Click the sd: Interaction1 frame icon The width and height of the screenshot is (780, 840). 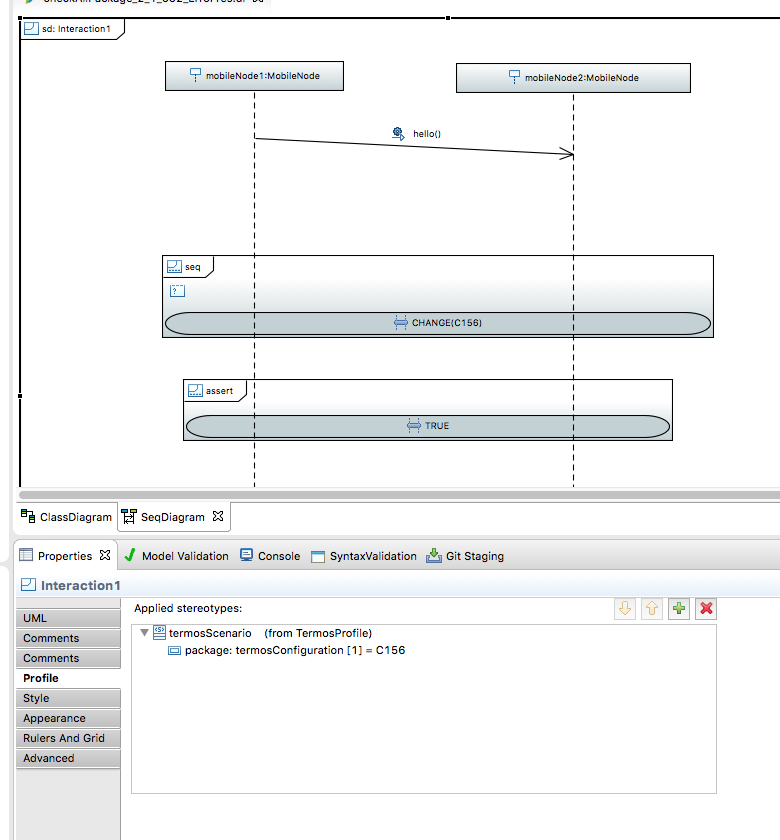(x=31, y=28)
